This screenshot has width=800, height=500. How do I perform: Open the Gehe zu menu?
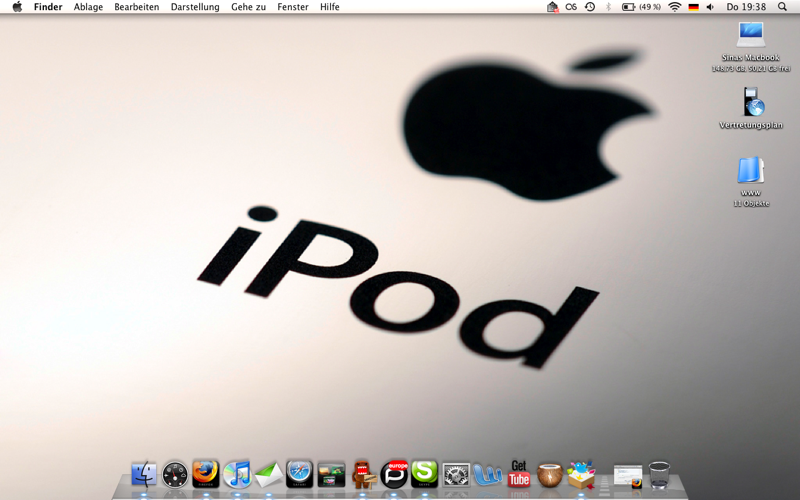[x=248, y=7]
